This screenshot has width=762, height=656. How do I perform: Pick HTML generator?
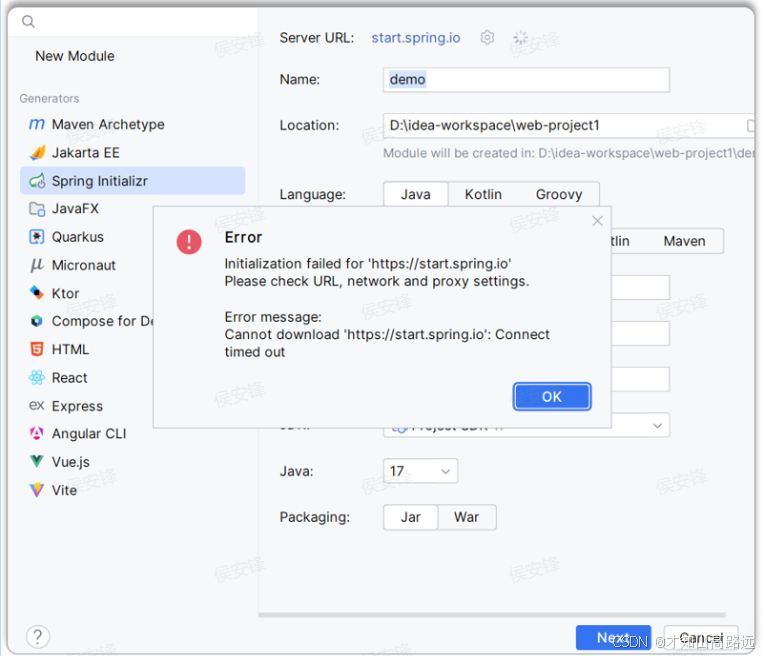pos(87,349)
